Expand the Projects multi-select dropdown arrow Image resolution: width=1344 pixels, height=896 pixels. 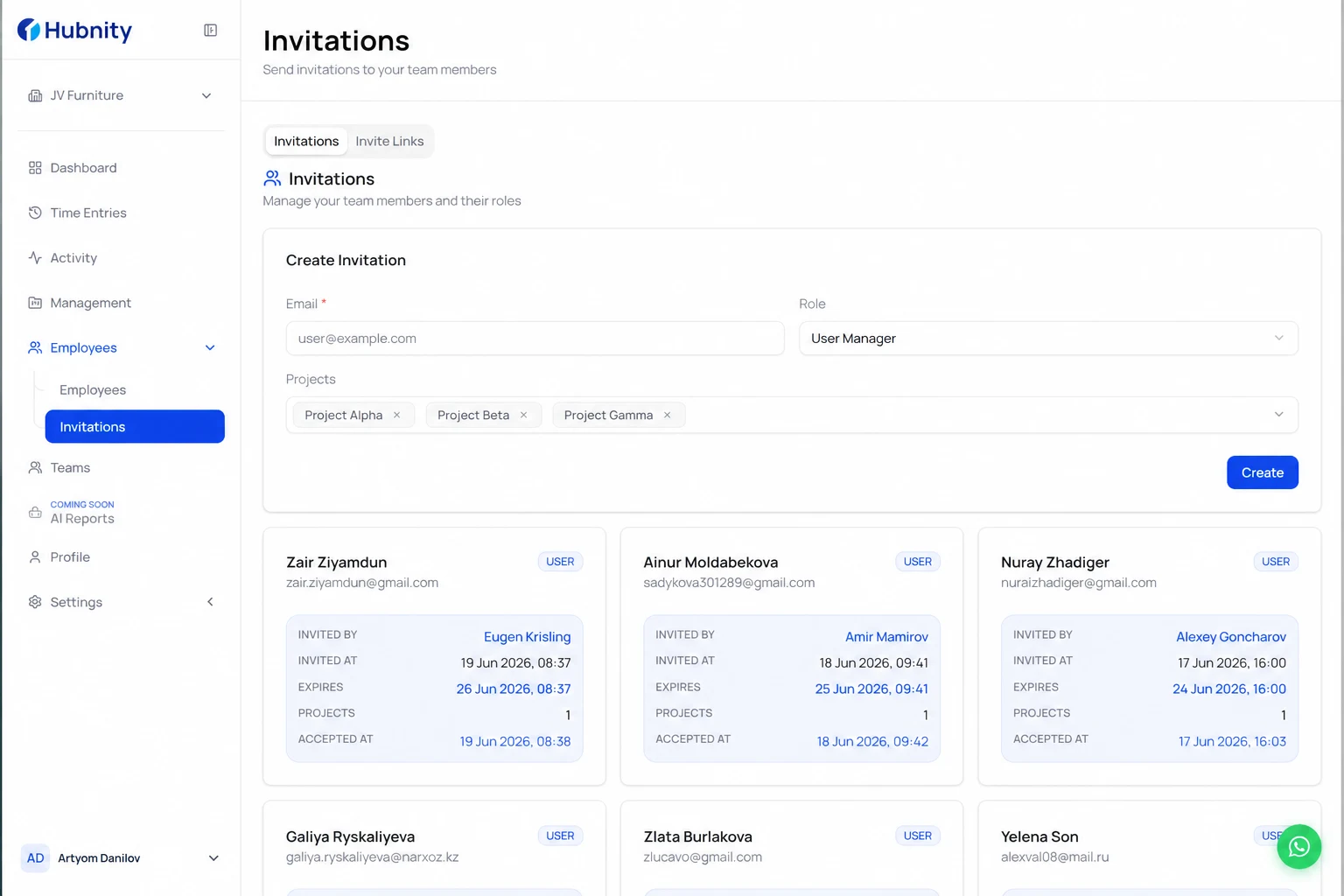coord(1279,415)
